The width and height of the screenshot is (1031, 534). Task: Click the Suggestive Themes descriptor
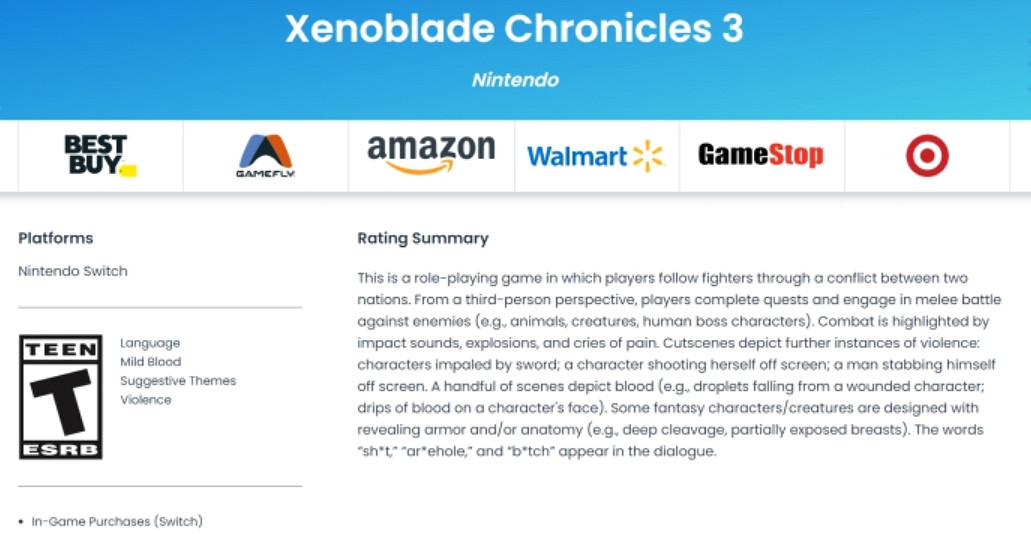(178, 381)
